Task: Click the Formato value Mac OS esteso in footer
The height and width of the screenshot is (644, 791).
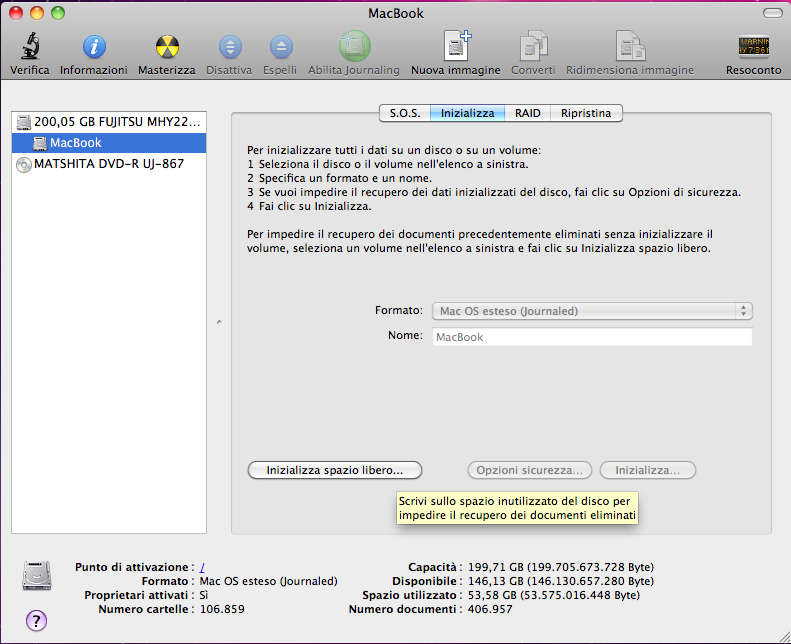Action: pyautogui.click(x=268, y=581)
